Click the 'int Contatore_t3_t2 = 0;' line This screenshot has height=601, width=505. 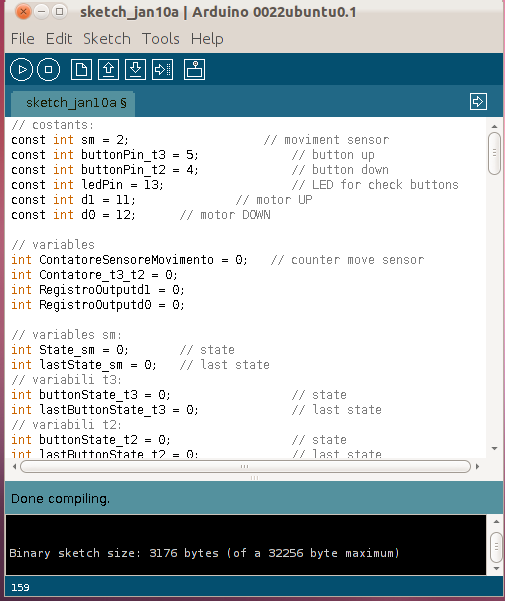[94, 275]
